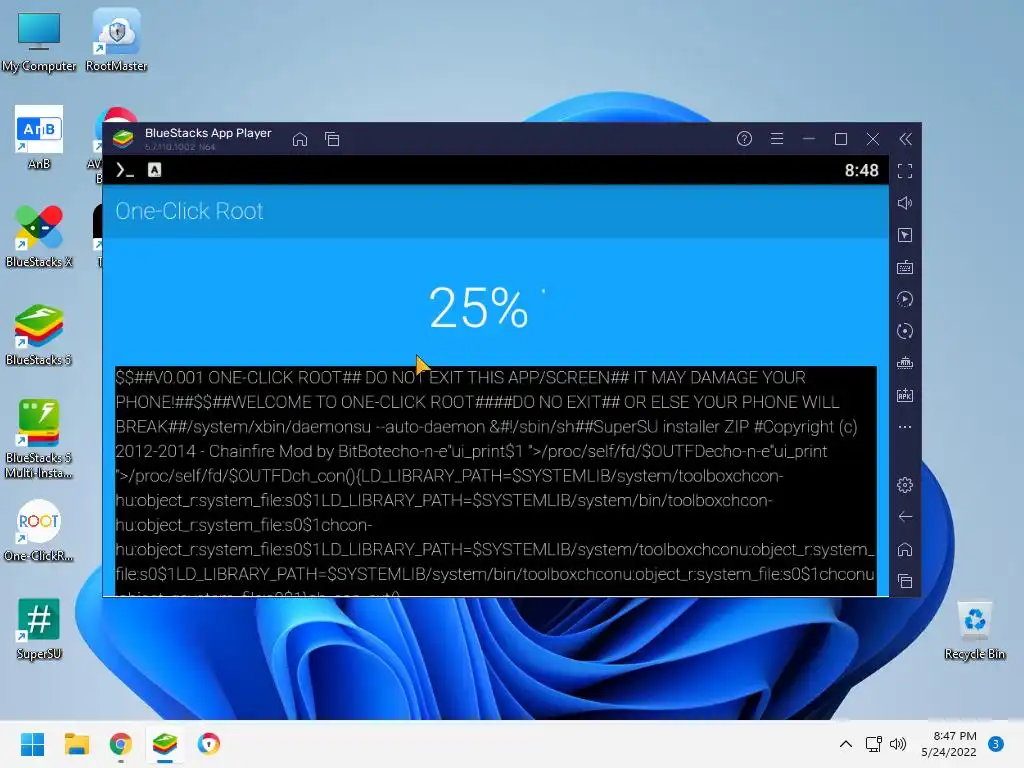The height and width of the screenshot is (768, 1024).
Task: Click the Android back arrow in sidebar
Action: point(905,517)
